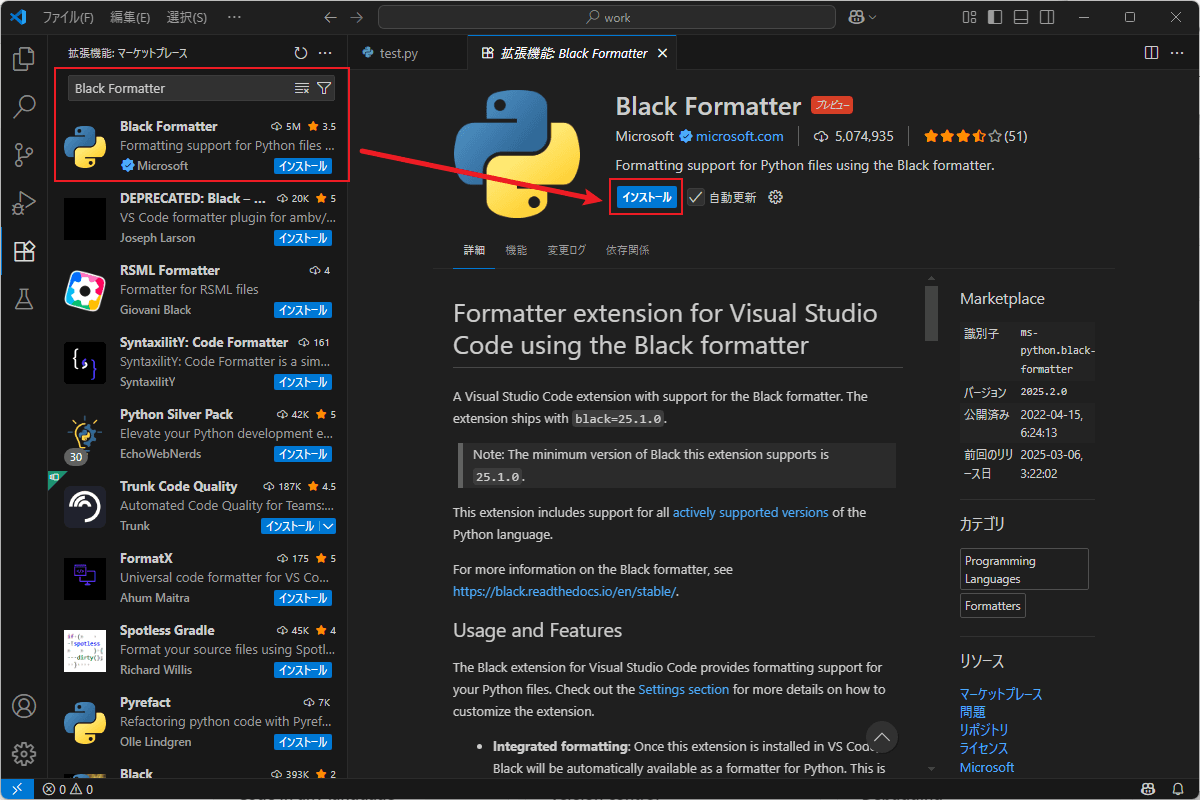Open the extensions panel more actions menu
The height and width of the screenshot is (800, 1200).
click(325, 52)
